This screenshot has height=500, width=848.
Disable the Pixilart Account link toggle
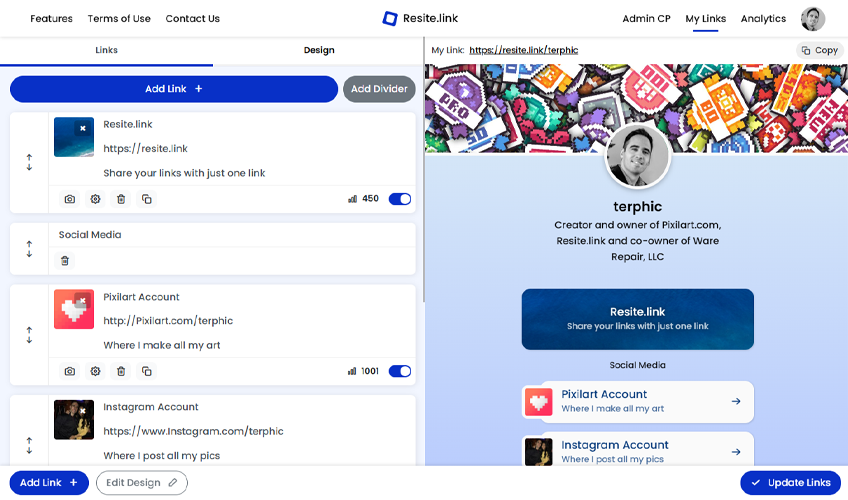click(x=400, y=371)
